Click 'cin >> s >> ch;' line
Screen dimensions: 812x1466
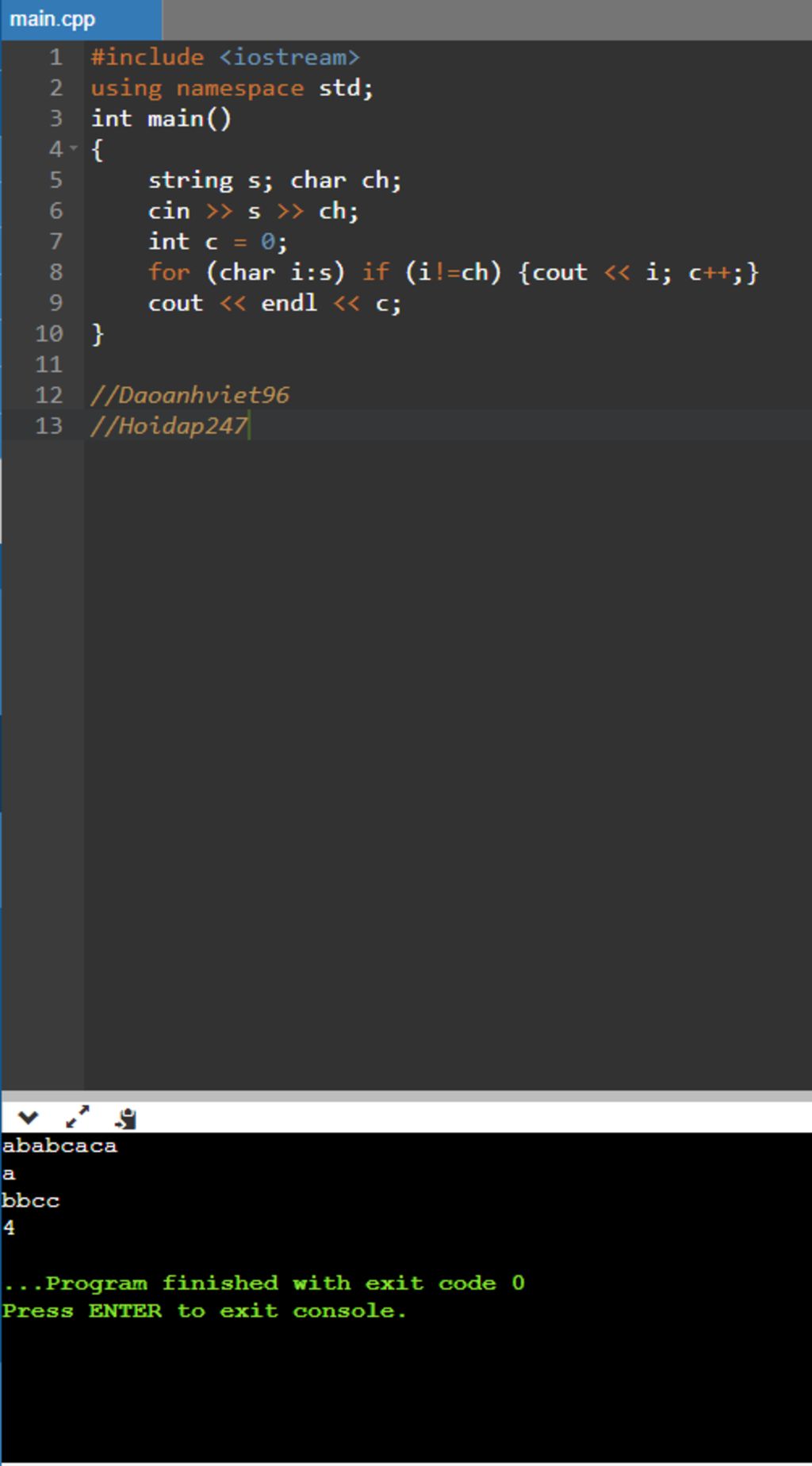254,211
